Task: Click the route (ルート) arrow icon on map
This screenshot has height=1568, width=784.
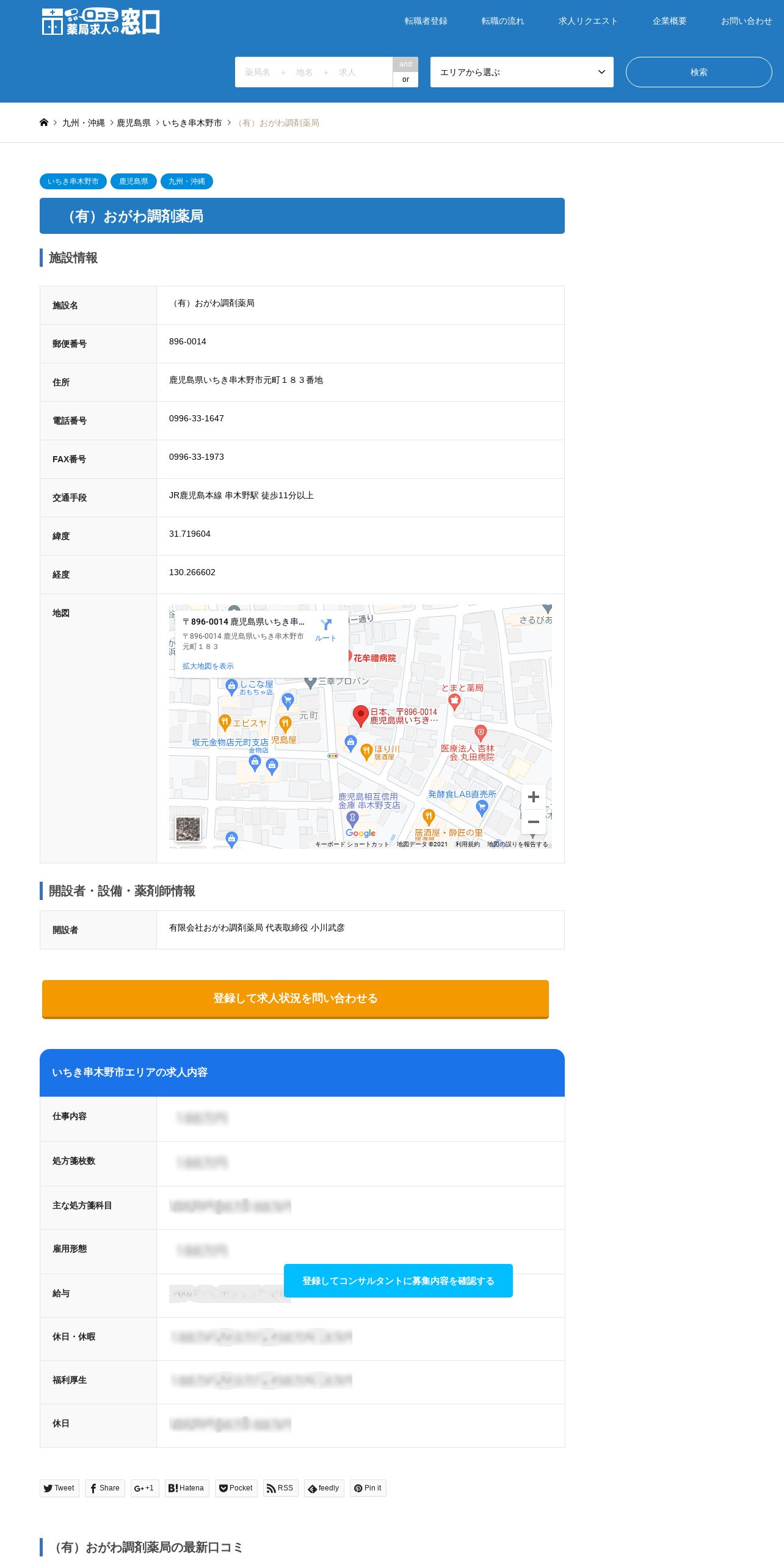Action: [x=326, y=625]
